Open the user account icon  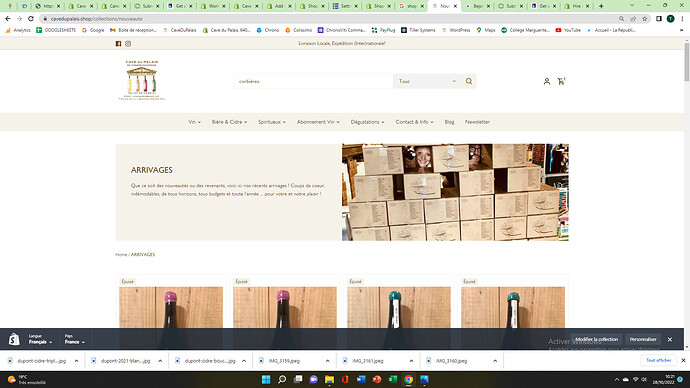(x=547, y=81)
